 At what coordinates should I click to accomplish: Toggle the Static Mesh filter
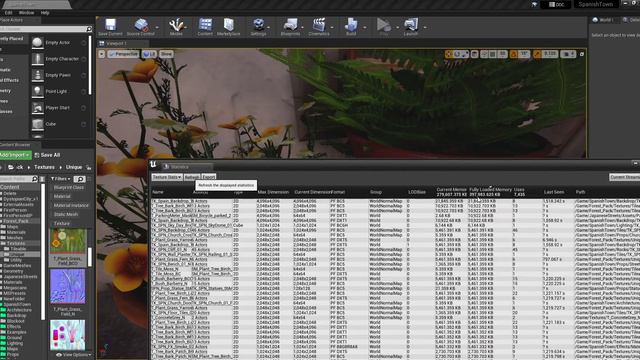[66, 214]
